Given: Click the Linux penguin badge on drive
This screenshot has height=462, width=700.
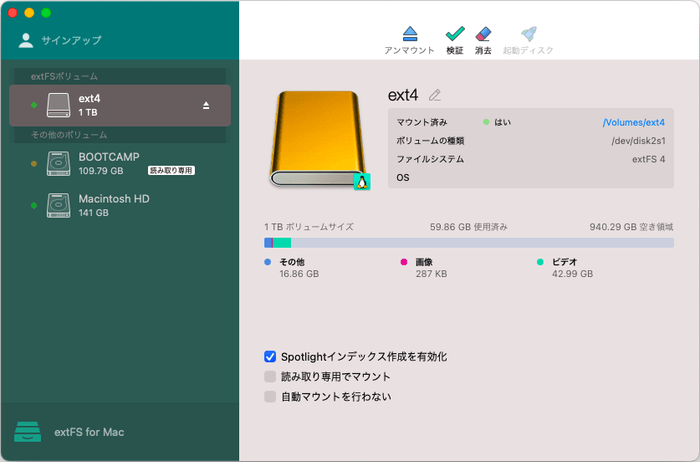Looking at the screenshot, I should coord(362,182).
